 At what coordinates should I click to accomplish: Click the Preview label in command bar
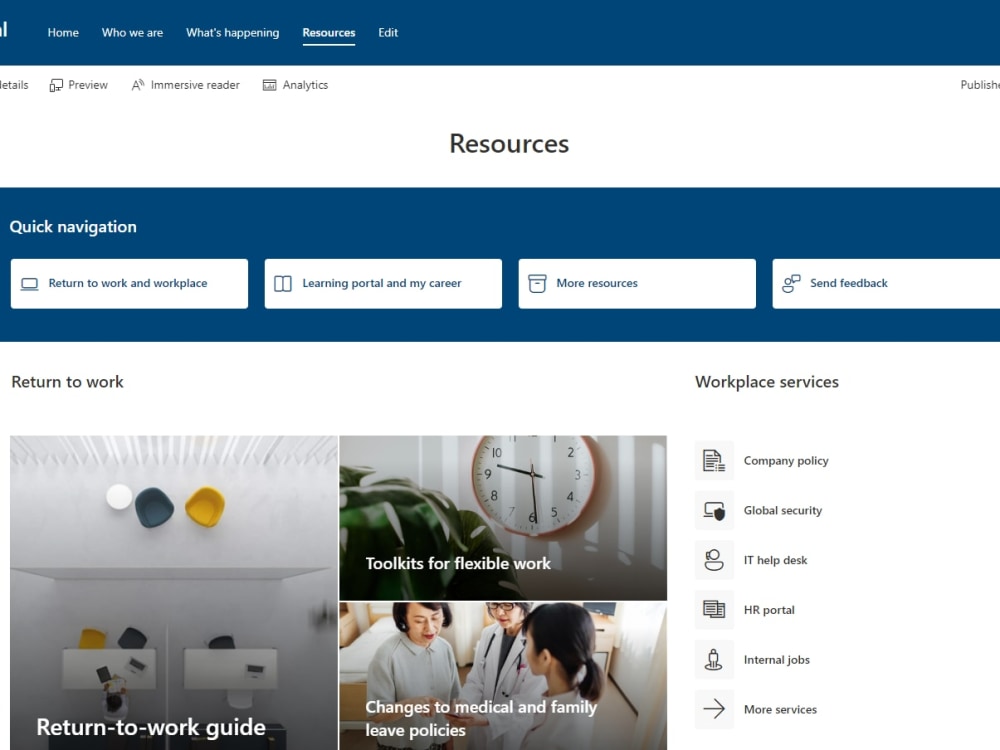point(88,85)
